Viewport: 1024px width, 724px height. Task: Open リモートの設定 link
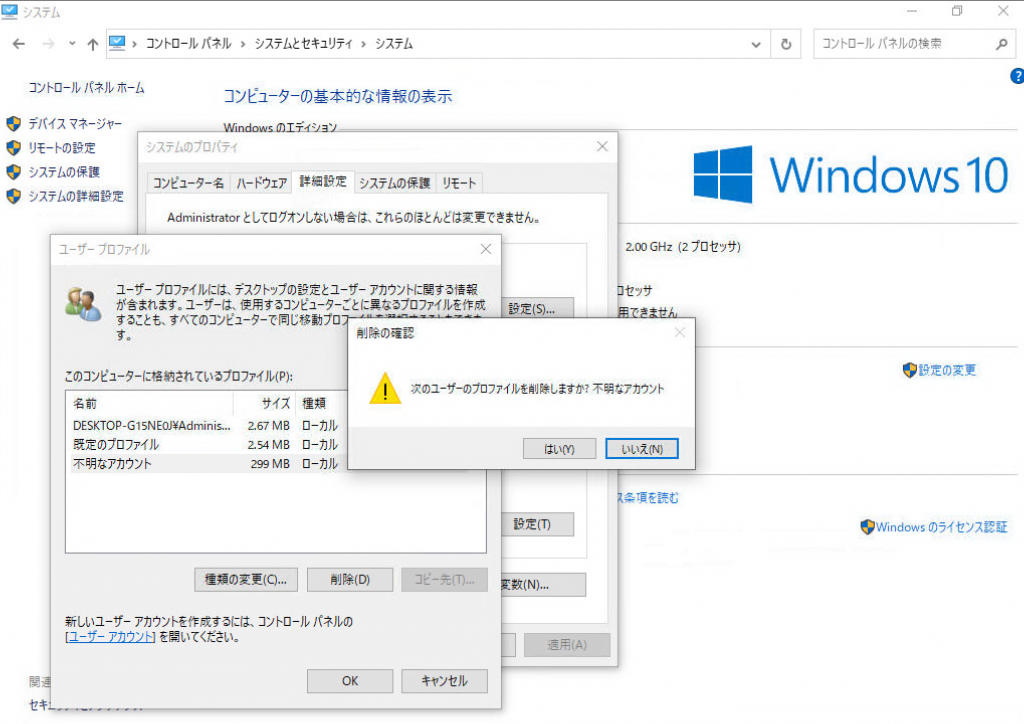(61, 148)
